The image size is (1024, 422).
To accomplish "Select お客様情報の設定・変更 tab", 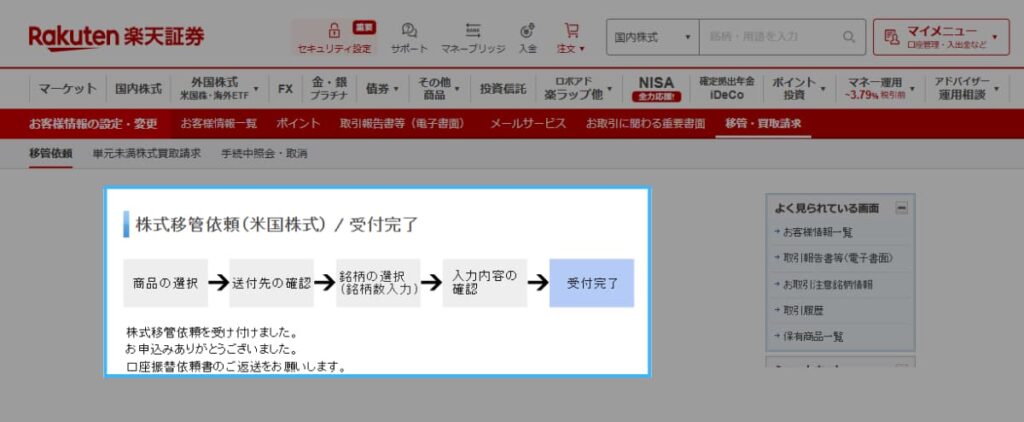I will (x=93, y=123).
